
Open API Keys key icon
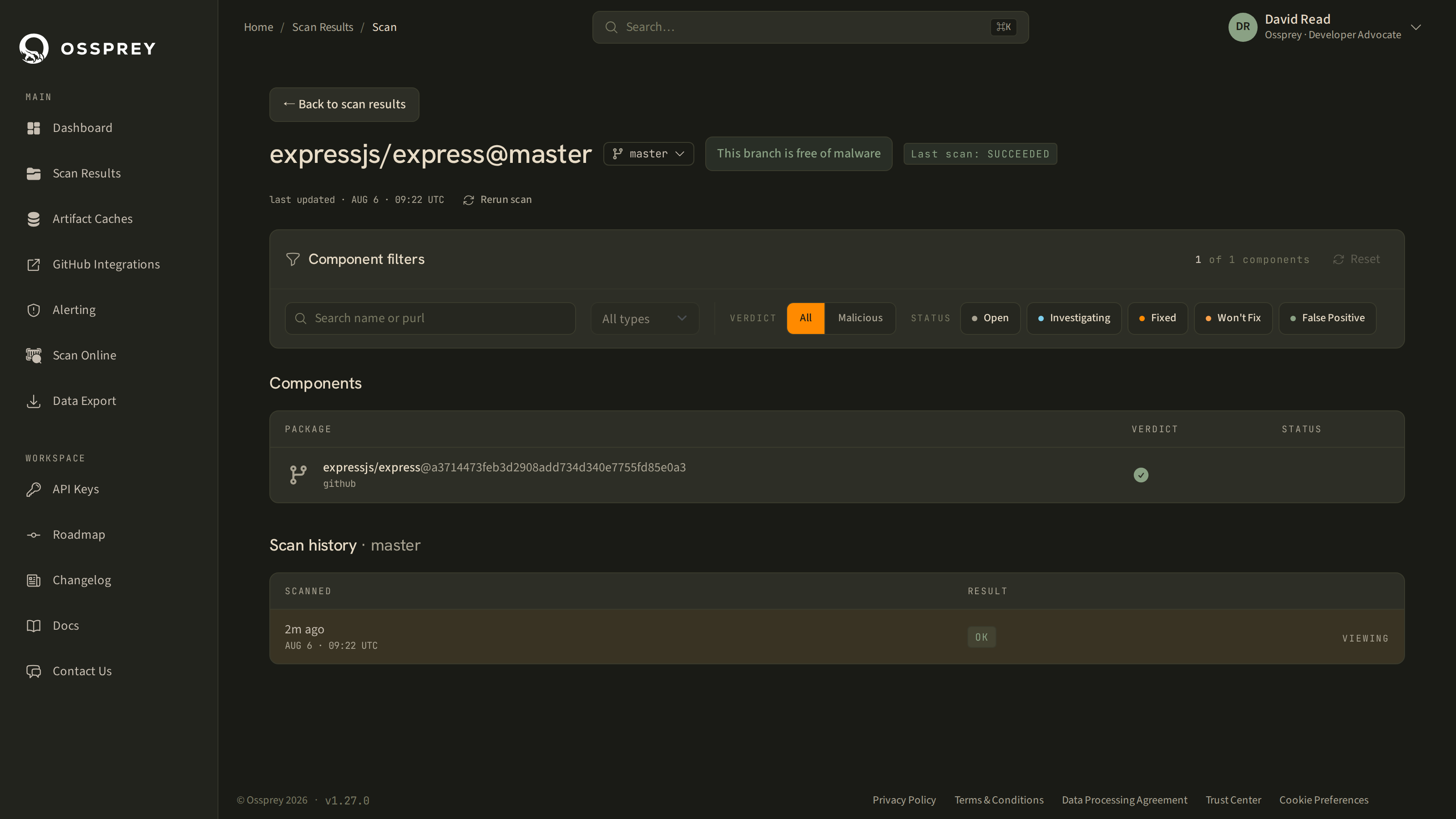33,489
